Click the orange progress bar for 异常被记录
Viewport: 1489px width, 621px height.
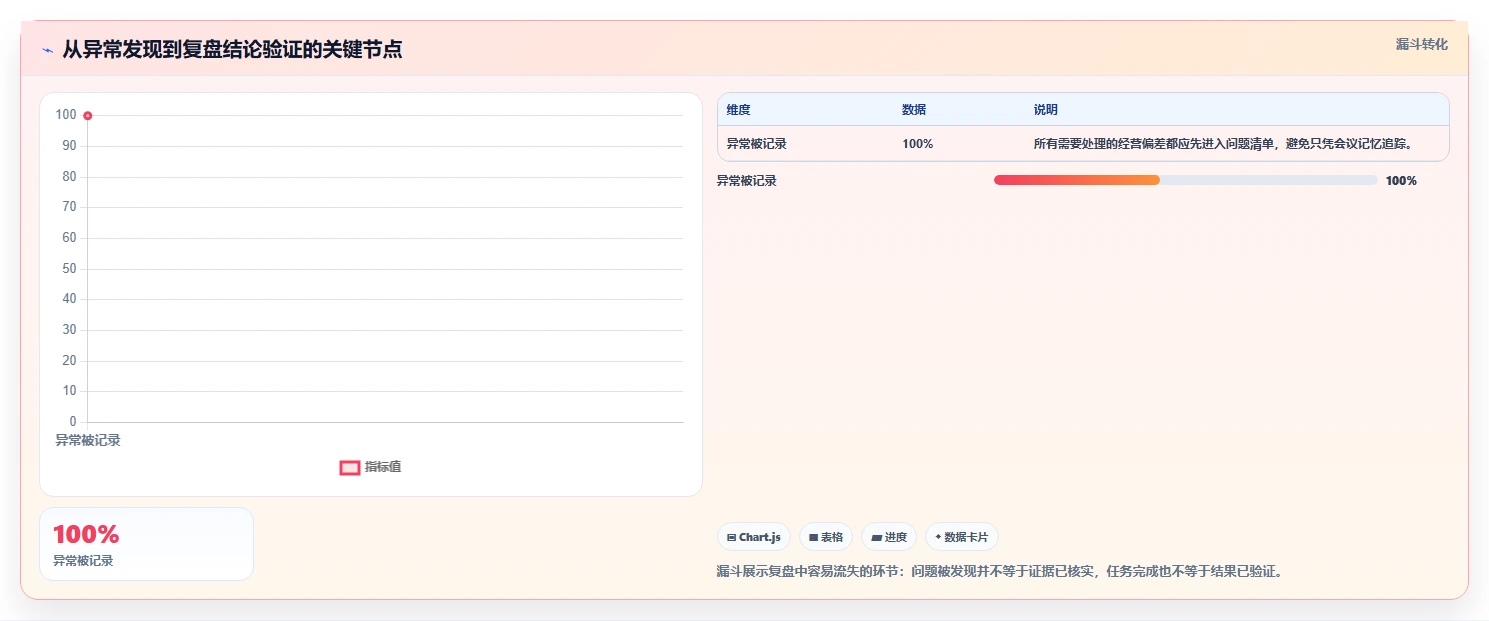coord(1077,180)
